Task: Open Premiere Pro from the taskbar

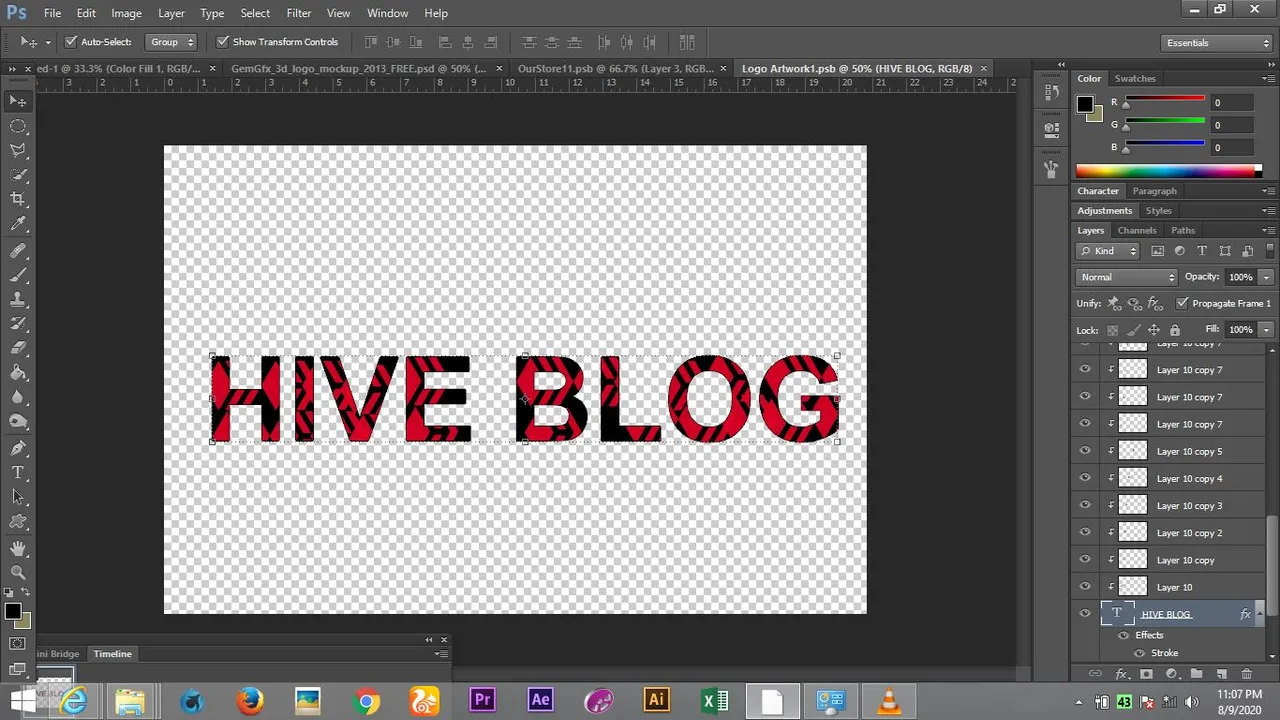Action: [x=482, y=700]
